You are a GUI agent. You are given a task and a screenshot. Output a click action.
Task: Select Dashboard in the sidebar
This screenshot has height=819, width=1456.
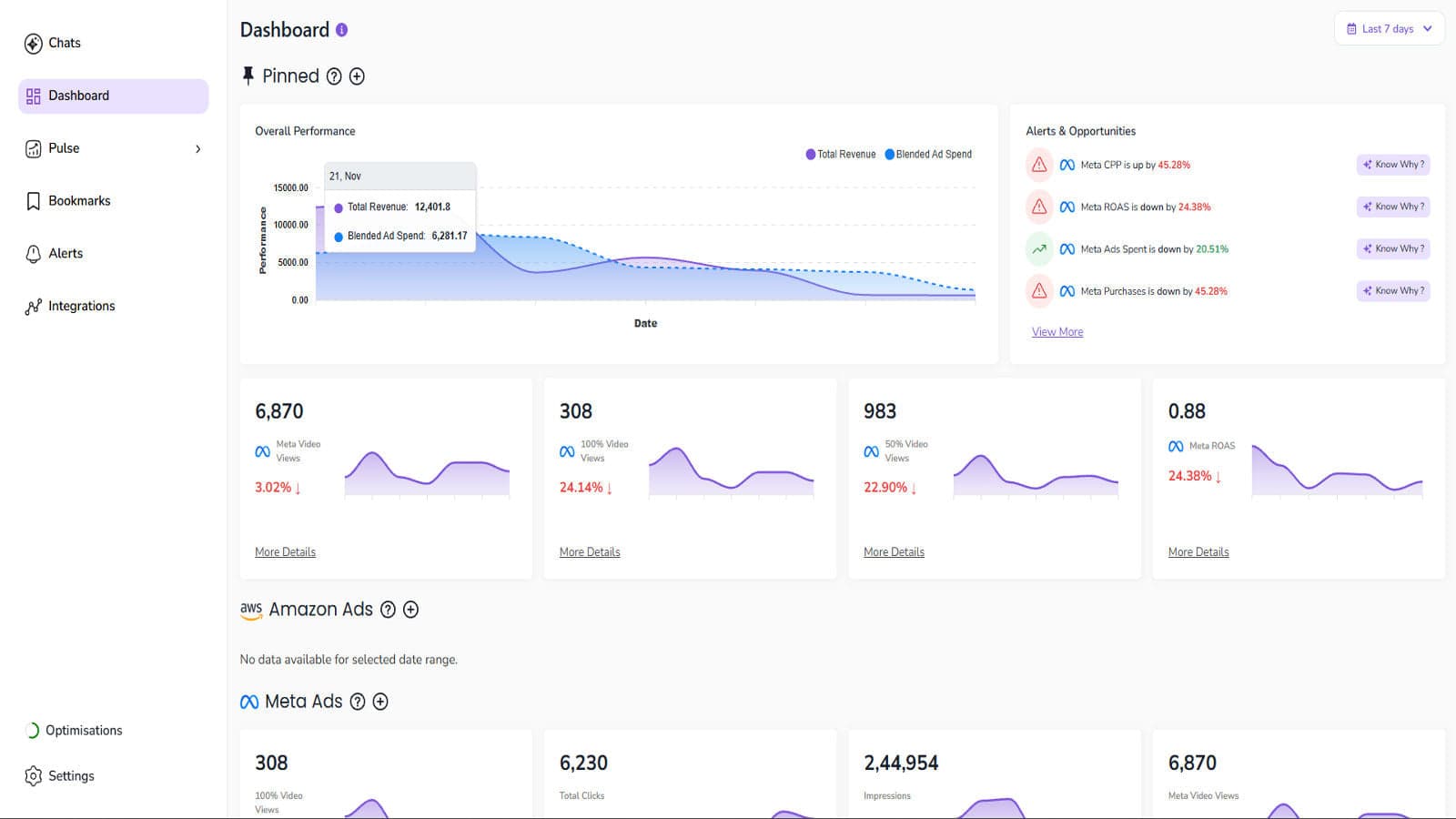113,96
